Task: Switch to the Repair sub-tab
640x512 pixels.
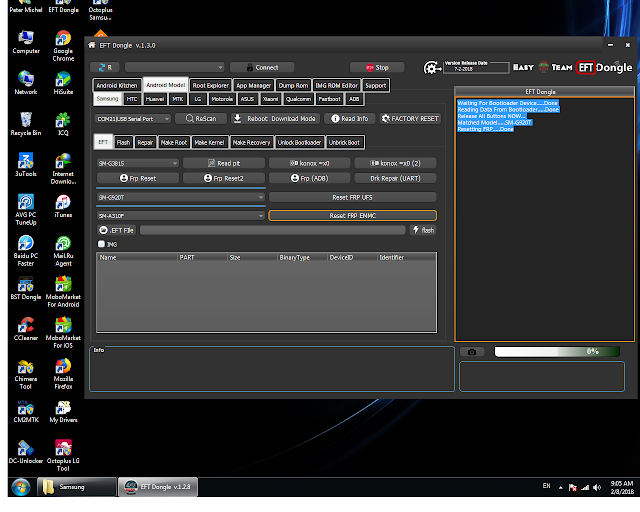Action: click(145, 142)
